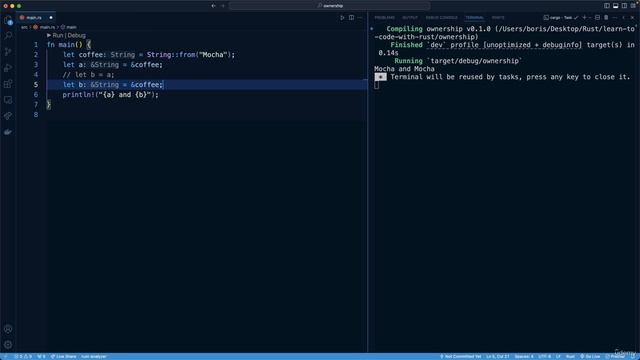Switch to the Output panel tab
The image size is (640, 360).
[x=410, y=18]
